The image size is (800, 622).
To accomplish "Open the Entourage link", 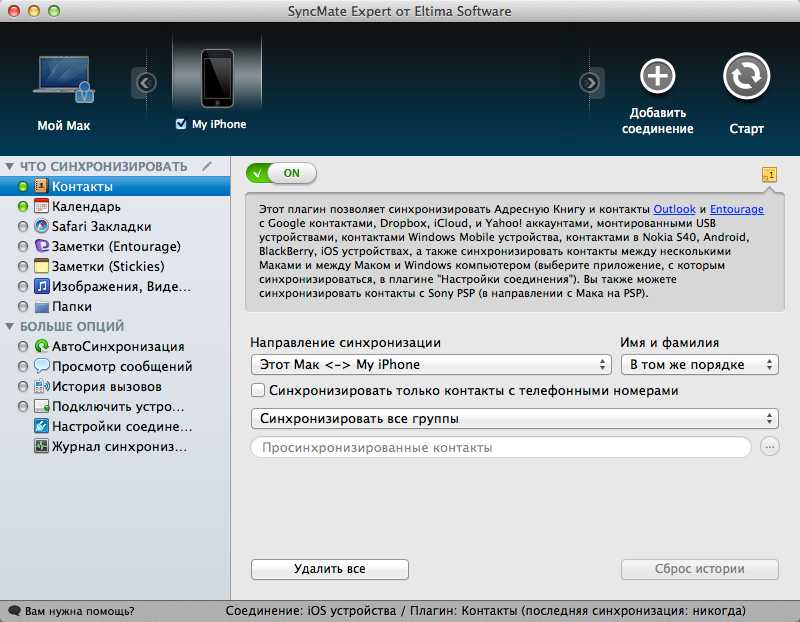I will pyautogui.click(x=737, y=209).
